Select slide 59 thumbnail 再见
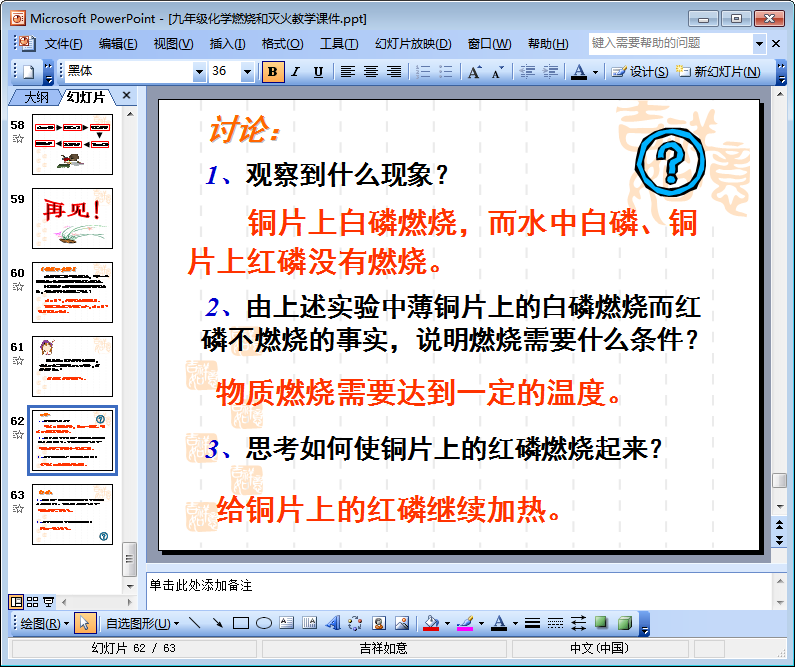This screenshot has width=795, height=667. click(x=72, y=218)
